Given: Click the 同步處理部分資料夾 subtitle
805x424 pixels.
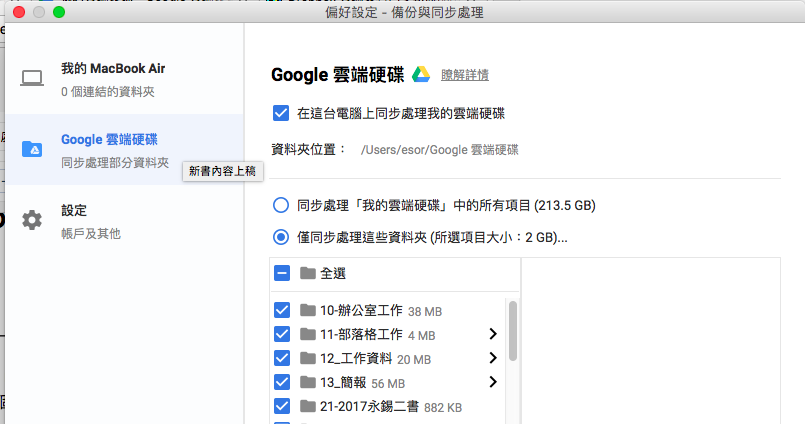Looking at the screenshot, I should [115, 163].
